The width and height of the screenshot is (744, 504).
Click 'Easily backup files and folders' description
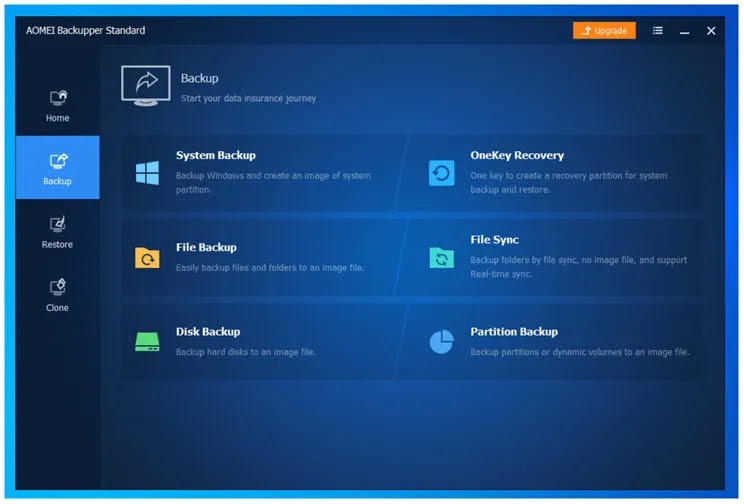coord(270,268)
